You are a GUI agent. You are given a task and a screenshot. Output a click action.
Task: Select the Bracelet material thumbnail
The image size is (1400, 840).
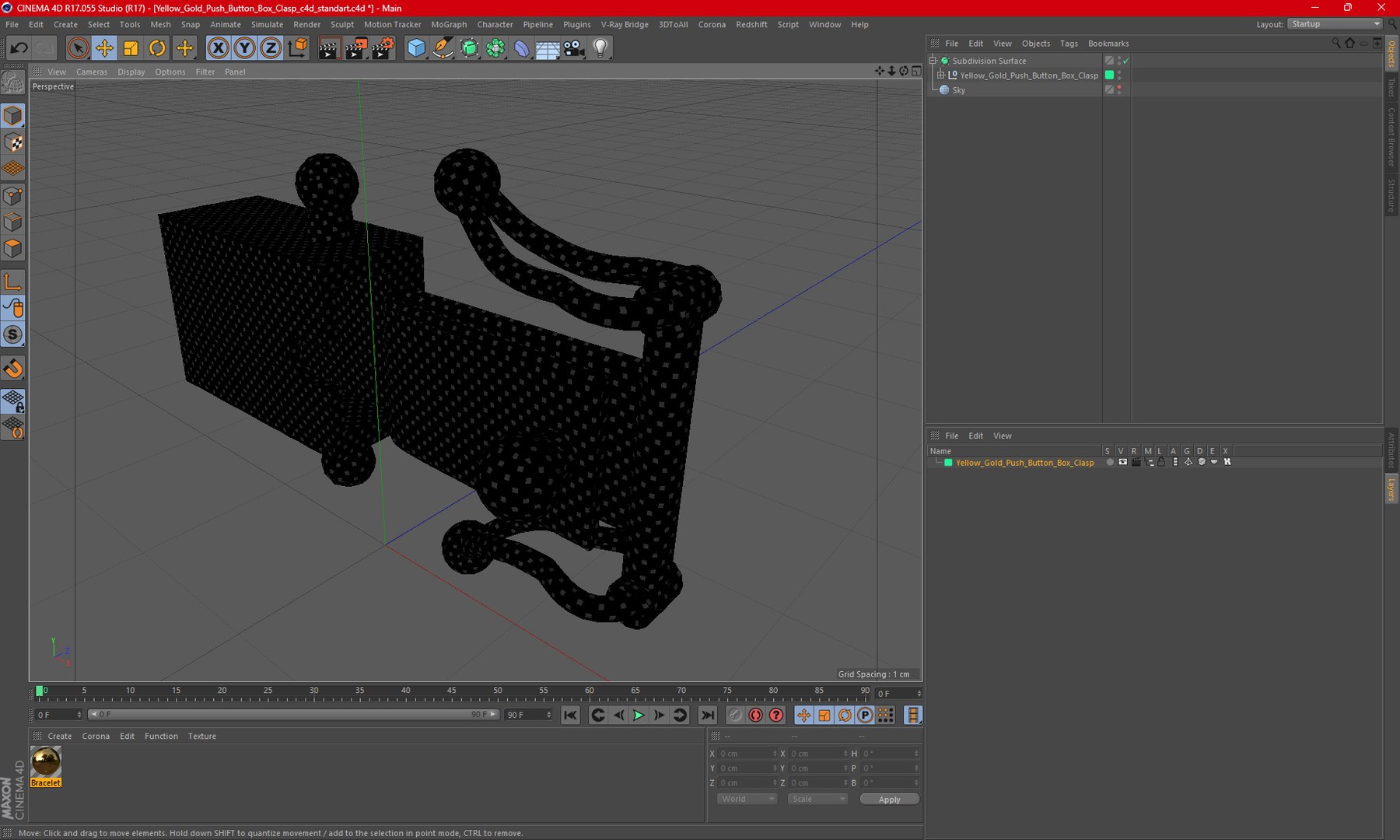tap(46, 761)
